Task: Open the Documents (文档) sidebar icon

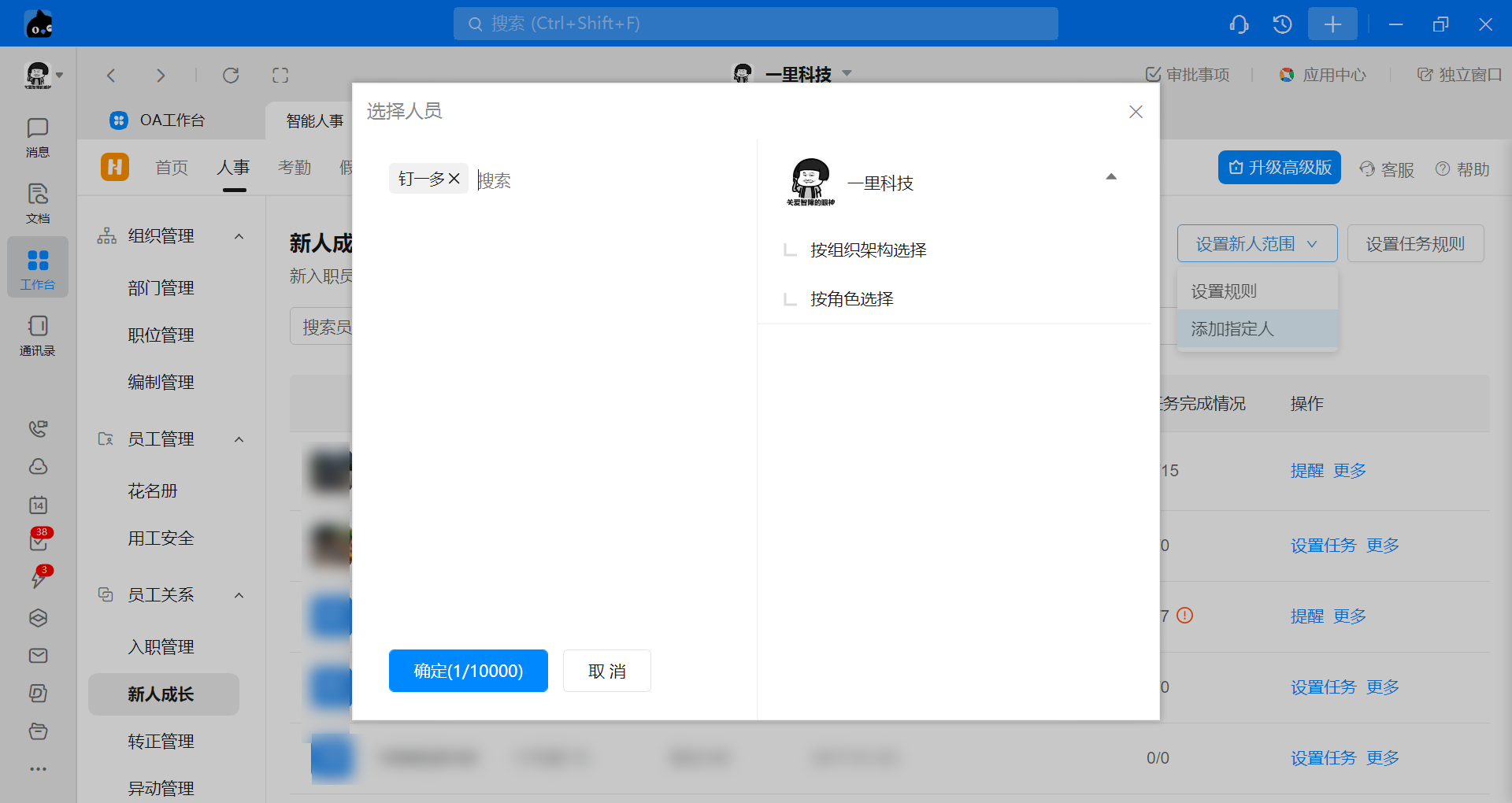Action: [37, 202]
